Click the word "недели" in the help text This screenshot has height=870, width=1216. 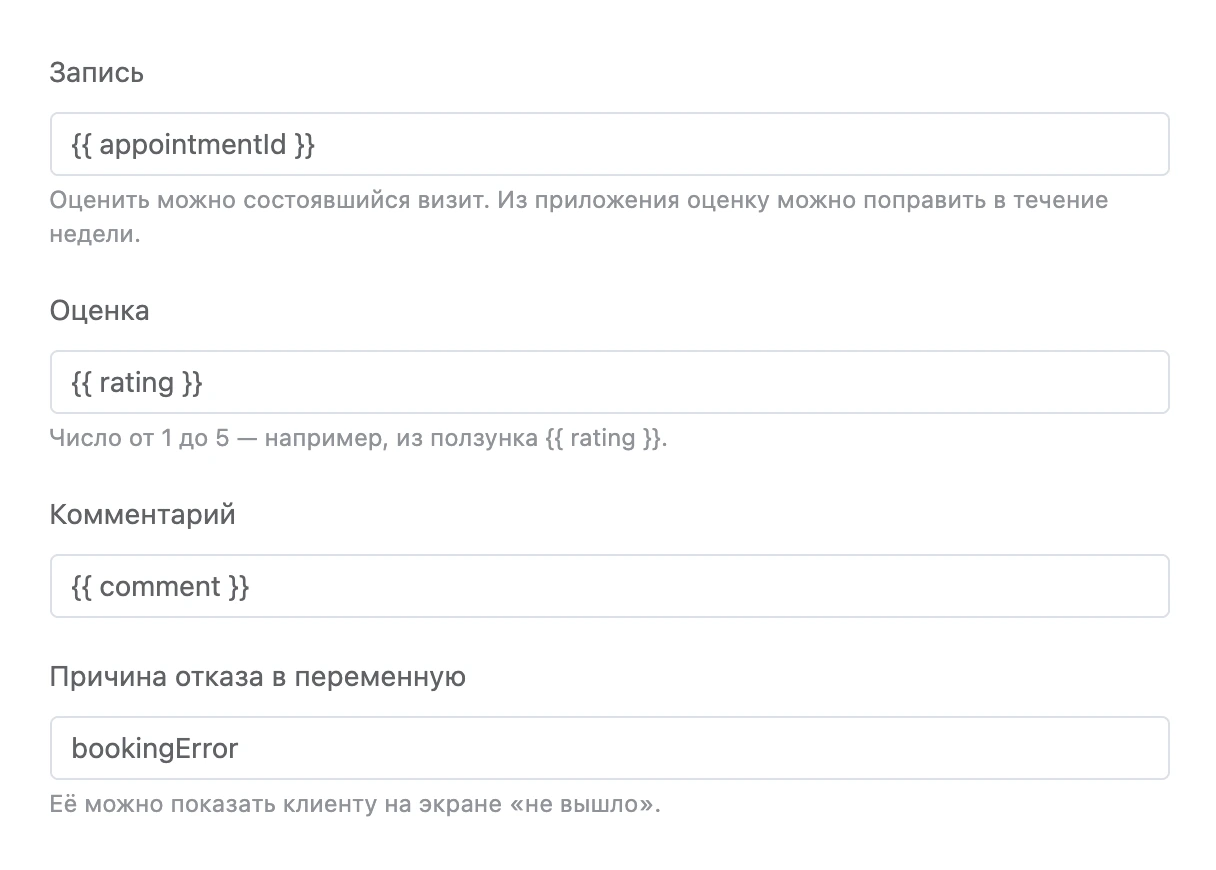(x=93, y=236)
